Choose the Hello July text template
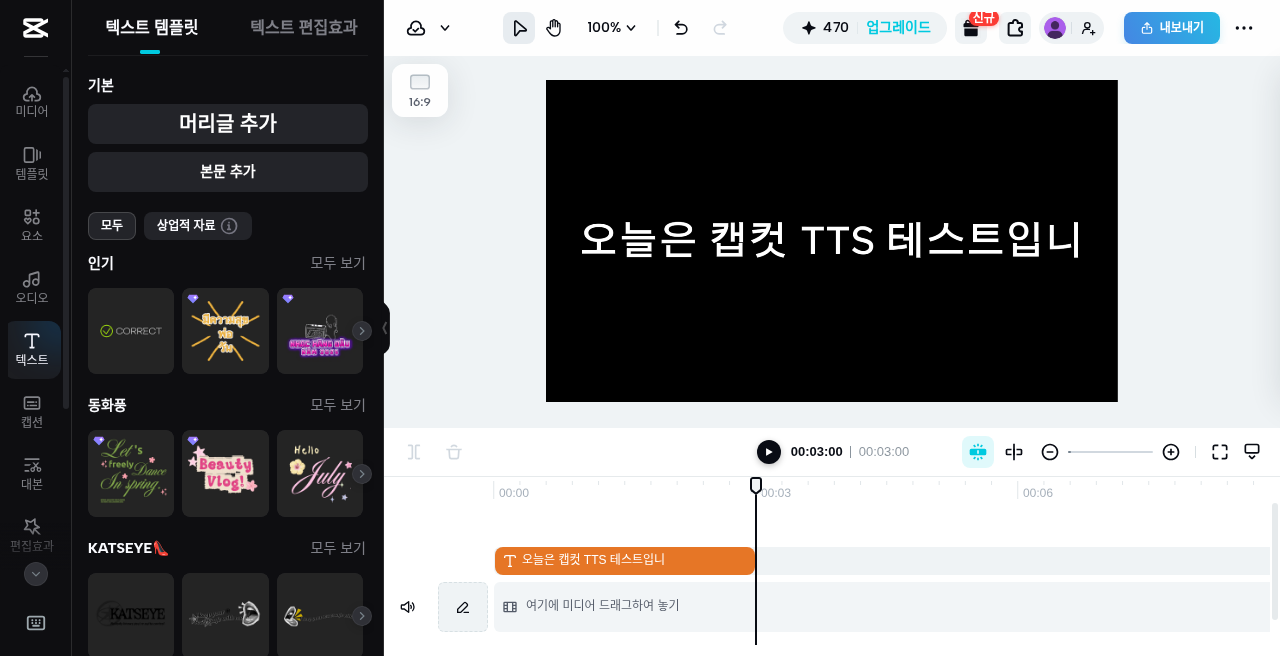The width and height of the screenshot is (1280, 656). (320, 474)
